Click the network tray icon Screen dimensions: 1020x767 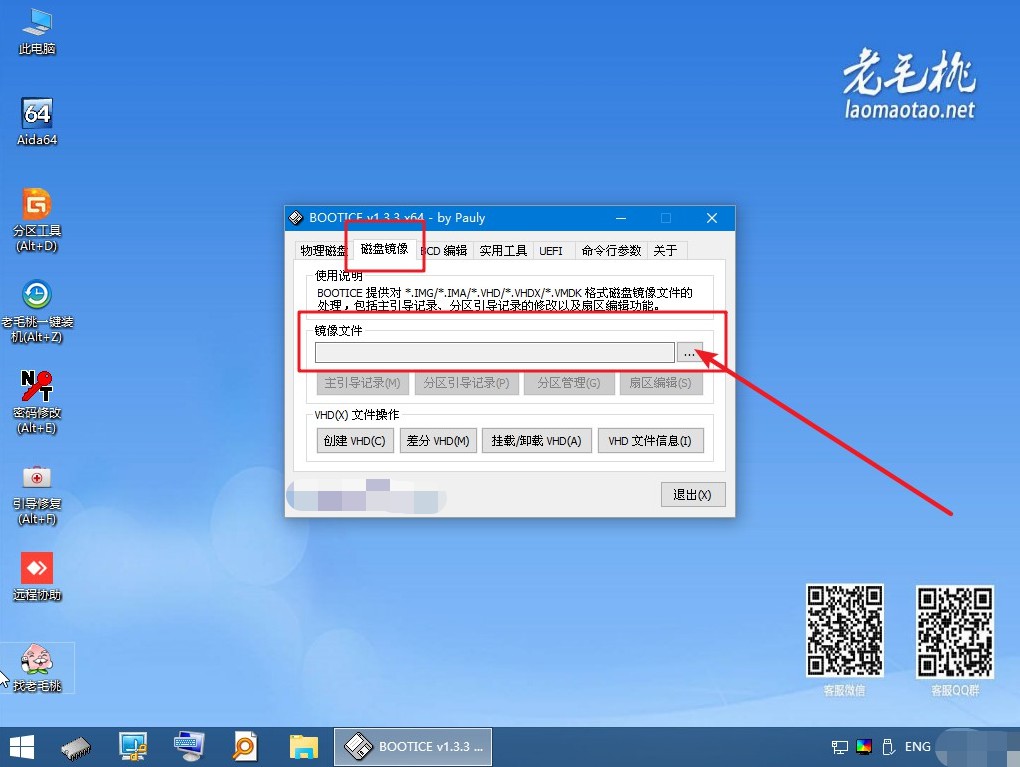click(839, 747)
